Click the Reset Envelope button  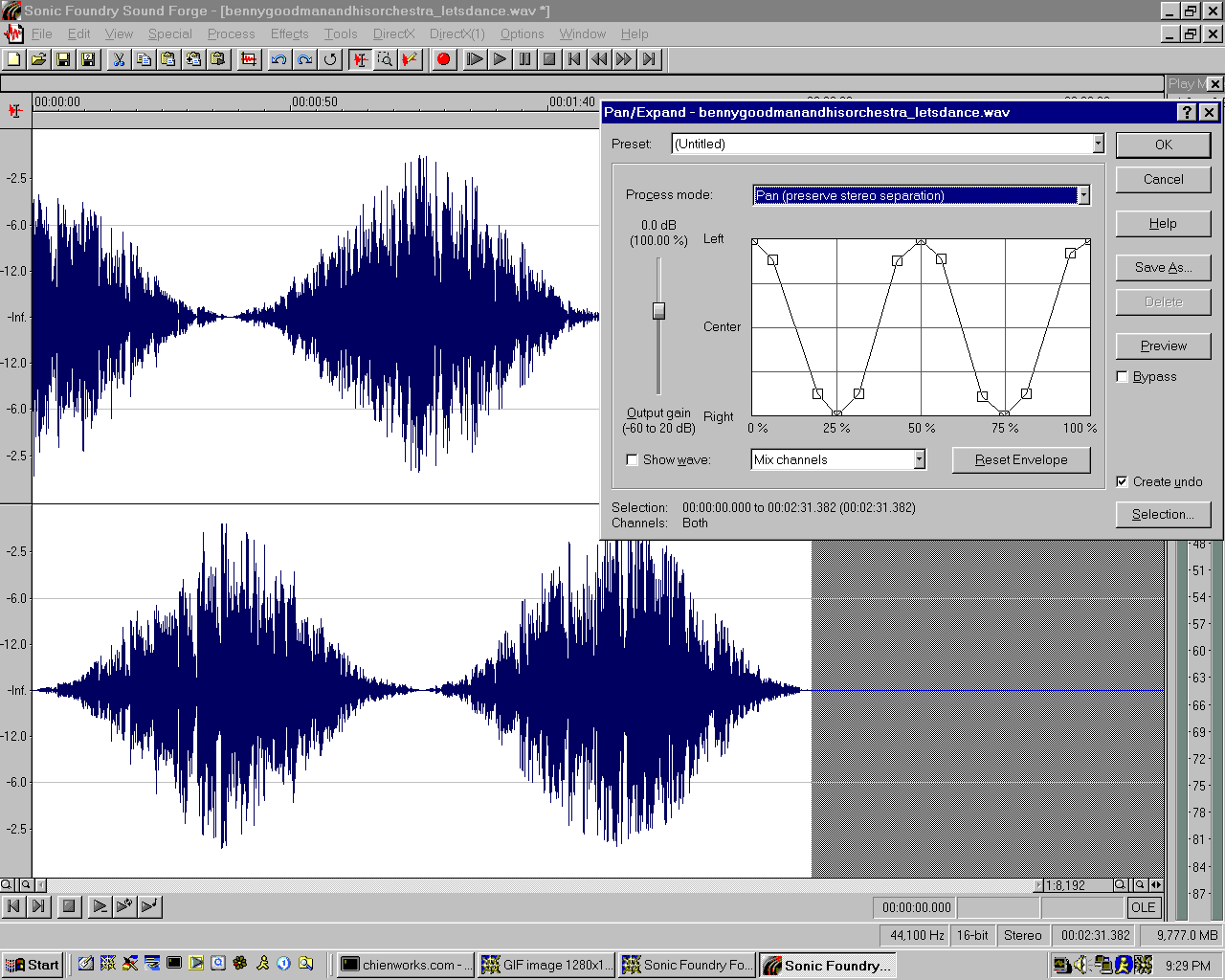1021,459
